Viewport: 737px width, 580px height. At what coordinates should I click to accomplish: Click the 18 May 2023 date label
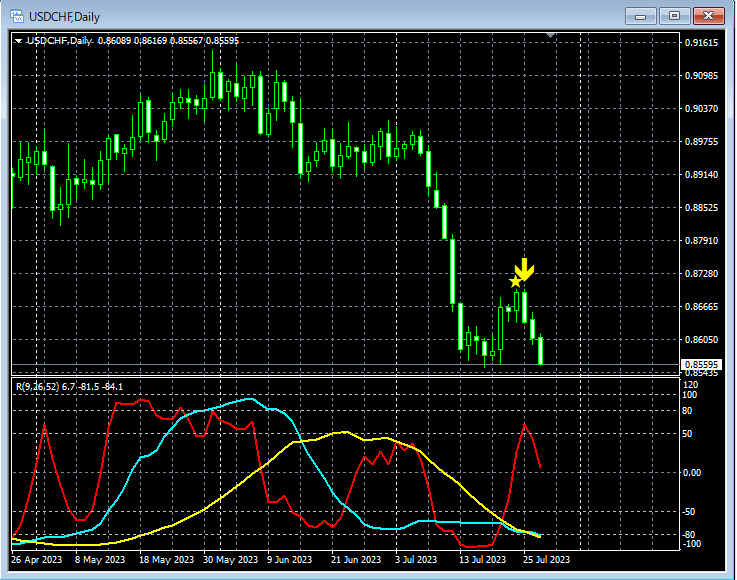(x=166, y=560)
